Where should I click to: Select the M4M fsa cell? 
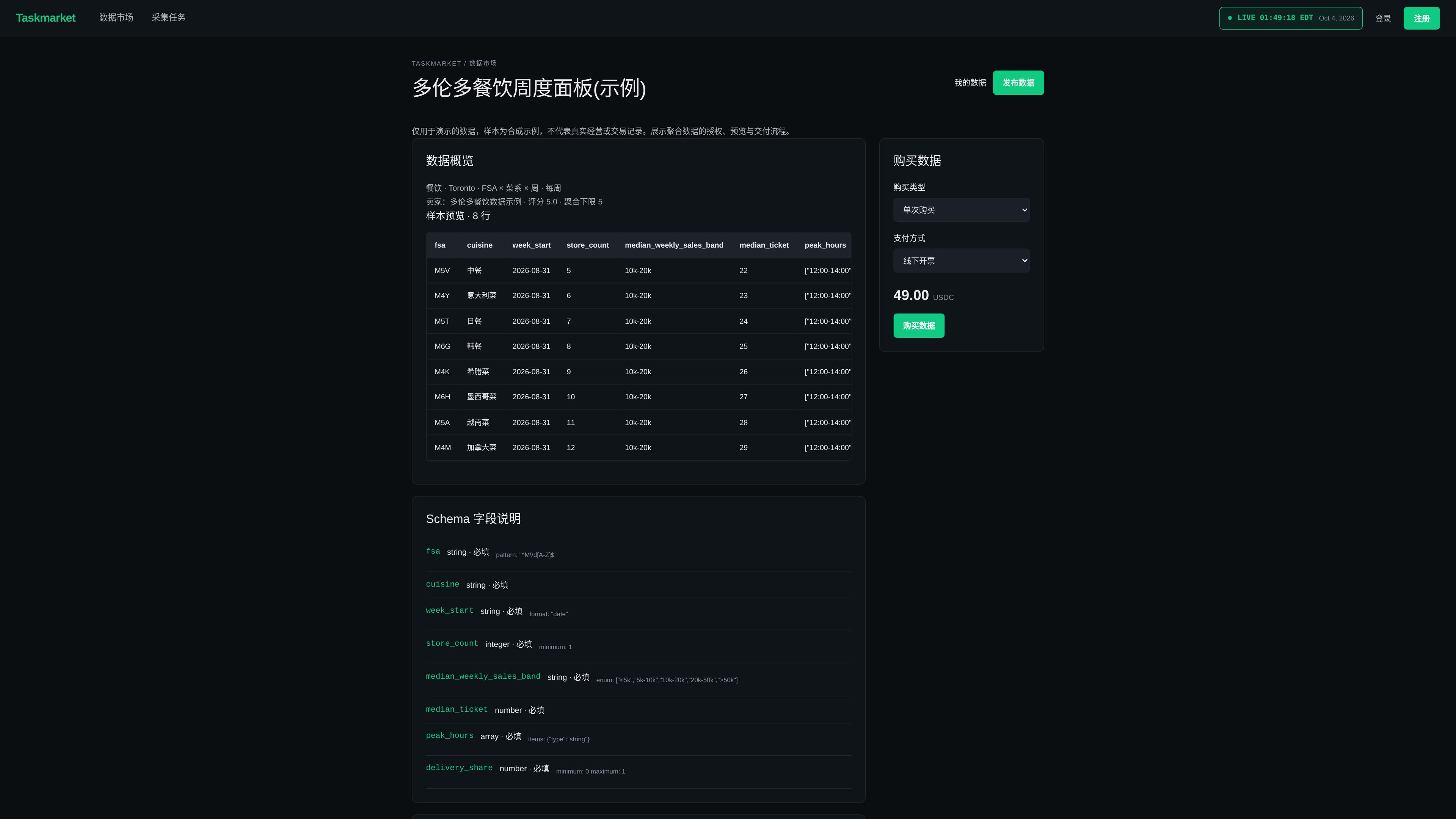442,448
